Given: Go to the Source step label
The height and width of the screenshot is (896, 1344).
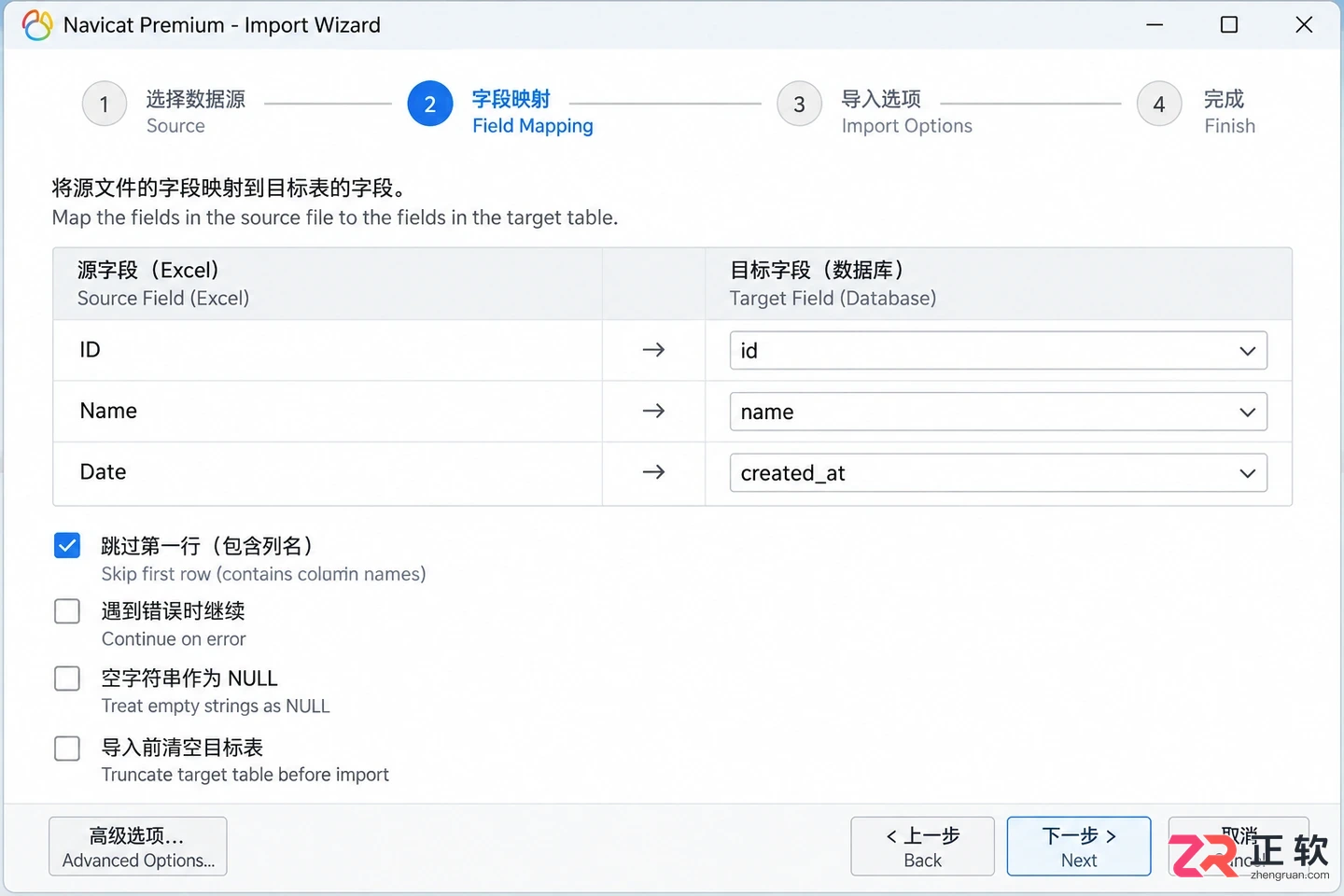Looking at the screenshot, I should tap(195, 112).
